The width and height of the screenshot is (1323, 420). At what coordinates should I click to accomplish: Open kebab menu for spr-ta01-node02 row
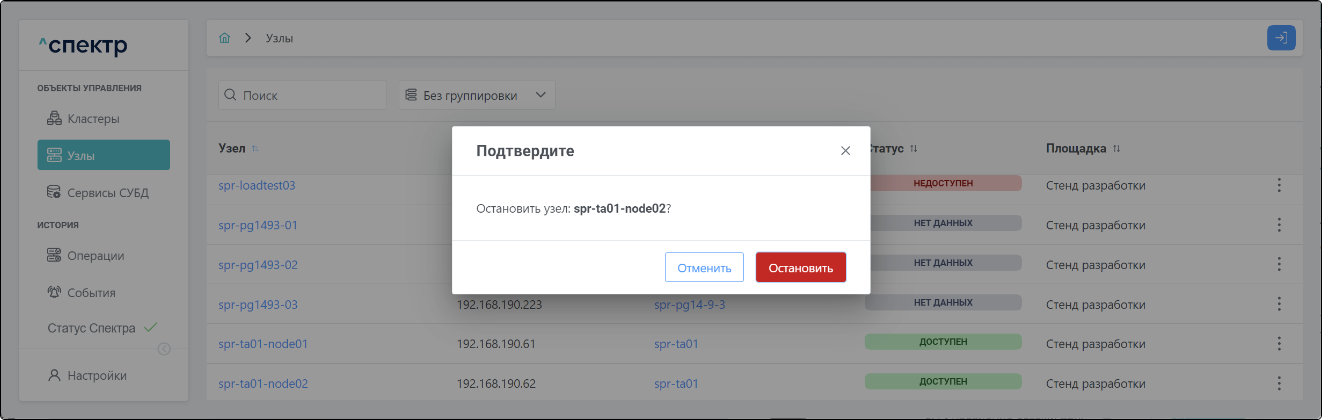(1278, 383)
